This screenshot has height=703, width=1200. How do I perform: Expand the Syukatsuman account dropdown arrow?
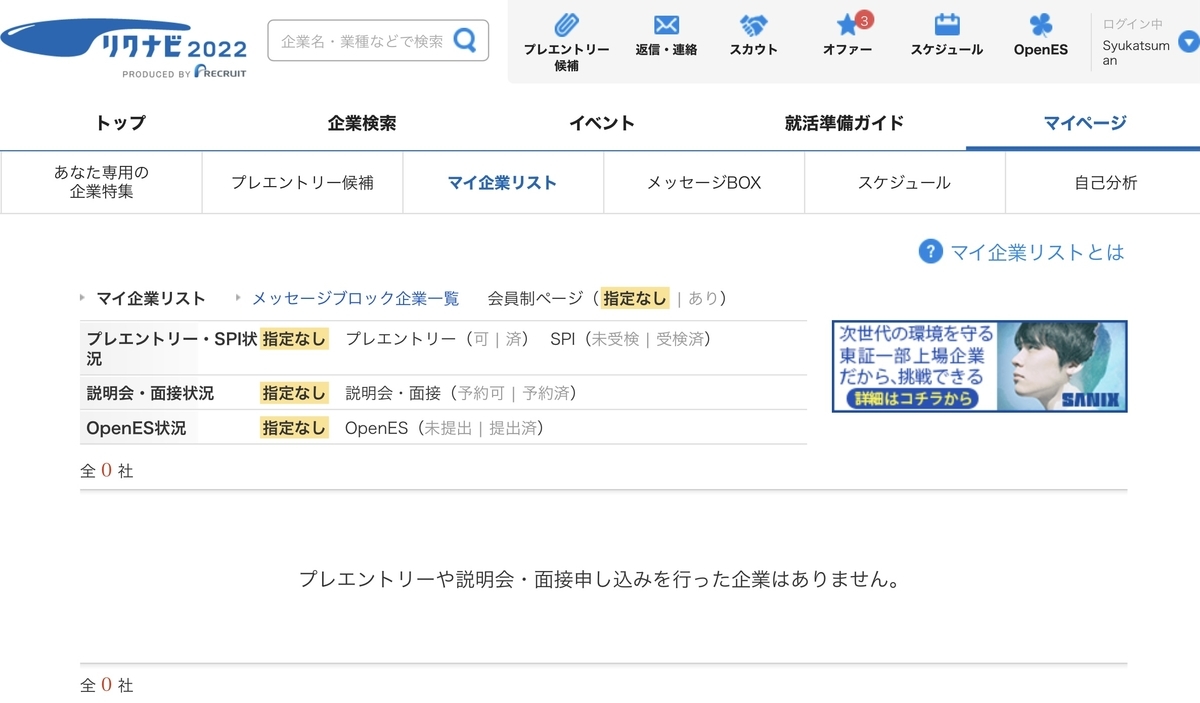[1190, 41]
